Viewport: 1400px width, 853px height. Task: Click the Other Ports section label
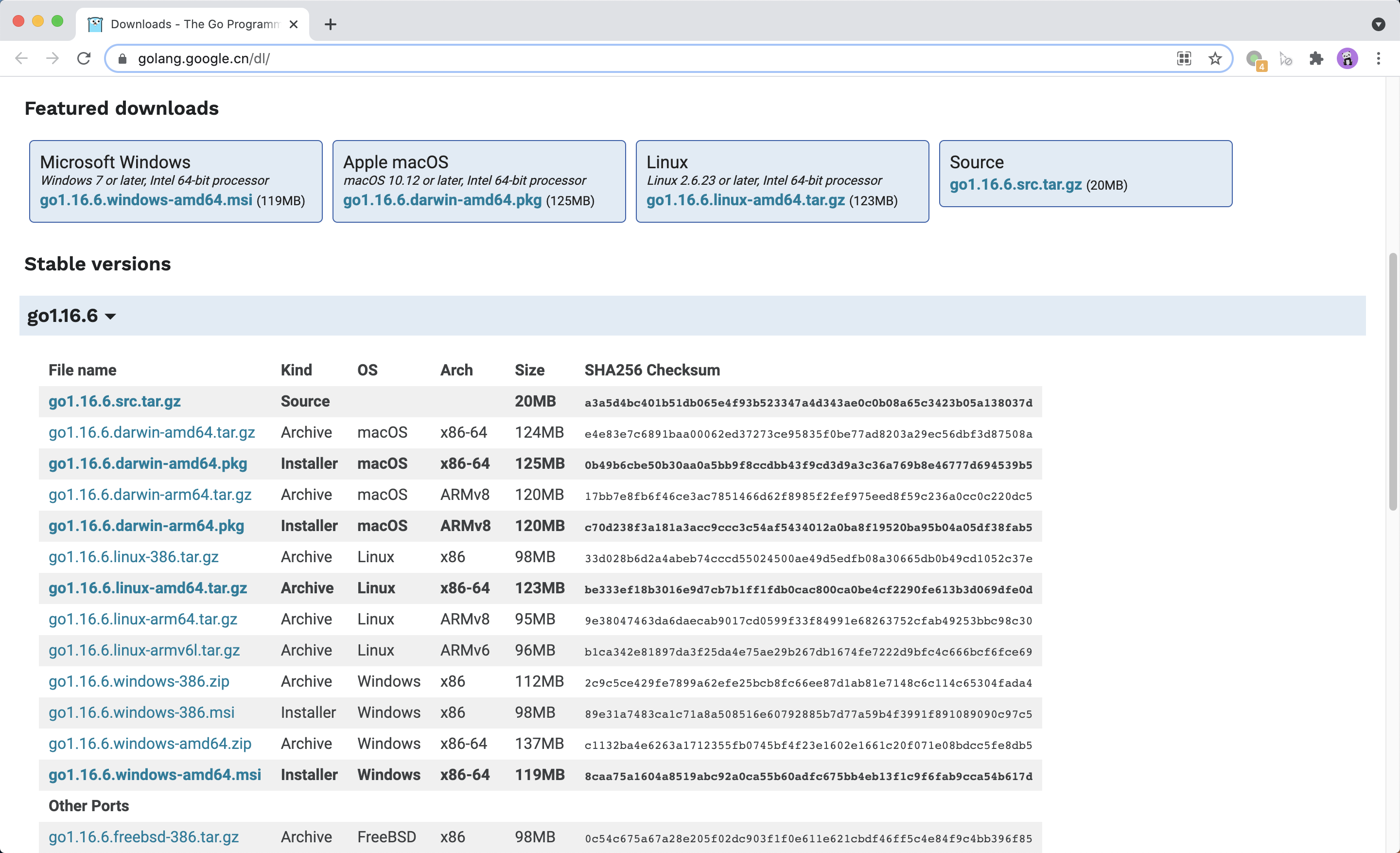click(88, 806)
